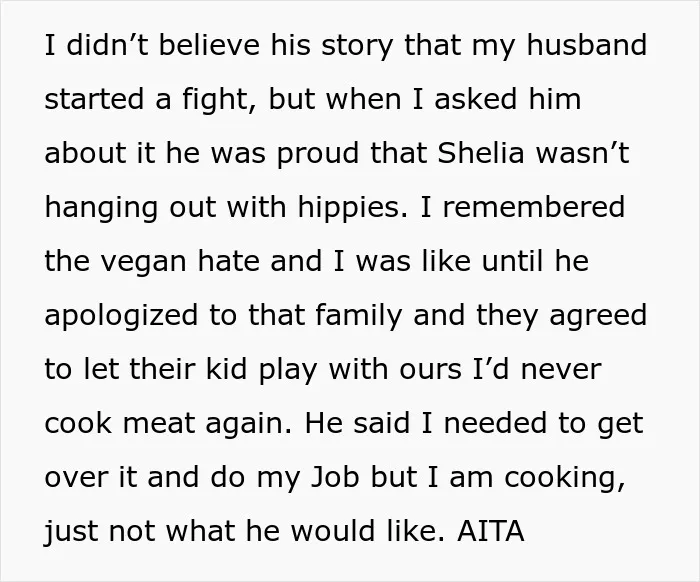
Task: Click the word "cooking," near line end
Action: point(564,479)
